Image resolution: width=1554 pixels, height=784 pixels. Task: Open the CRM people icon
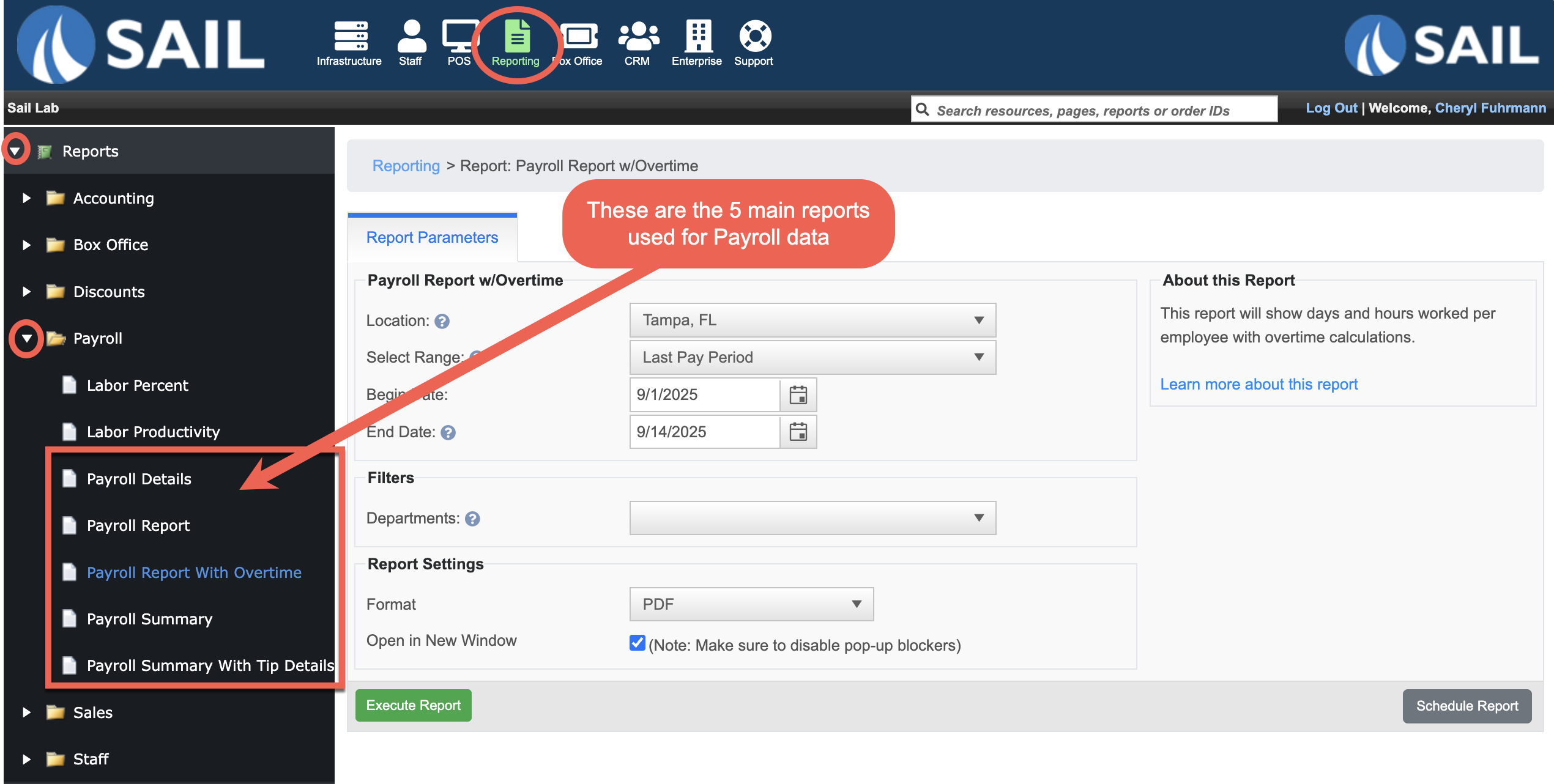point(638,37)
